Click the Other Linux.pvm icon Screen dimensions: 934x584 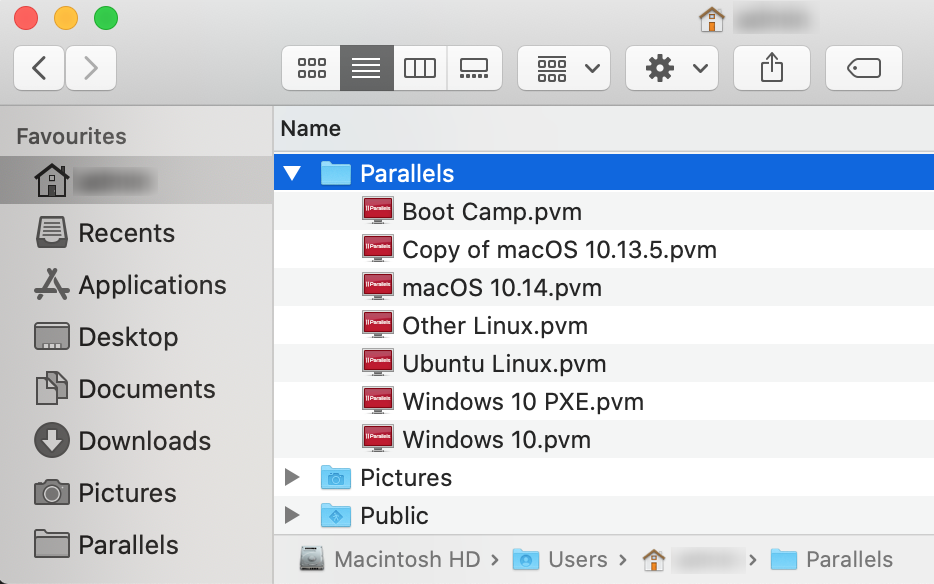point(378,325)
